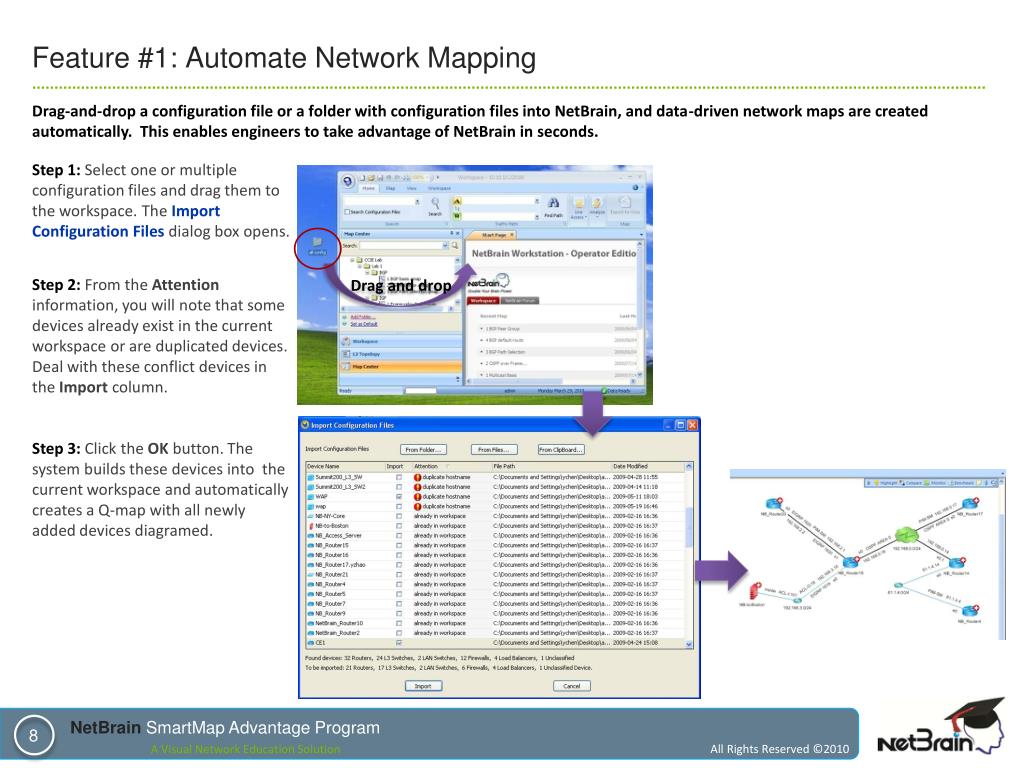The height and width of the screenshot is (768, 1024).
Task: Toggle the Import checkbox for NB_Access_Server
Action: tap(399, 536)
